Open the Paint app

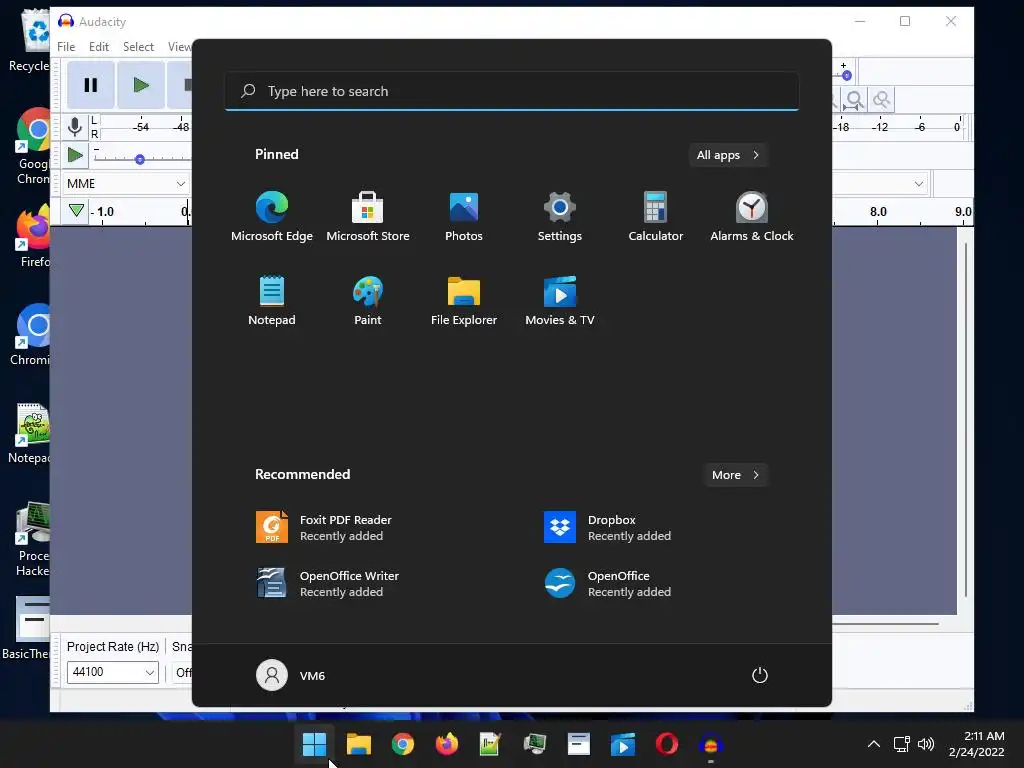point(368,300)
